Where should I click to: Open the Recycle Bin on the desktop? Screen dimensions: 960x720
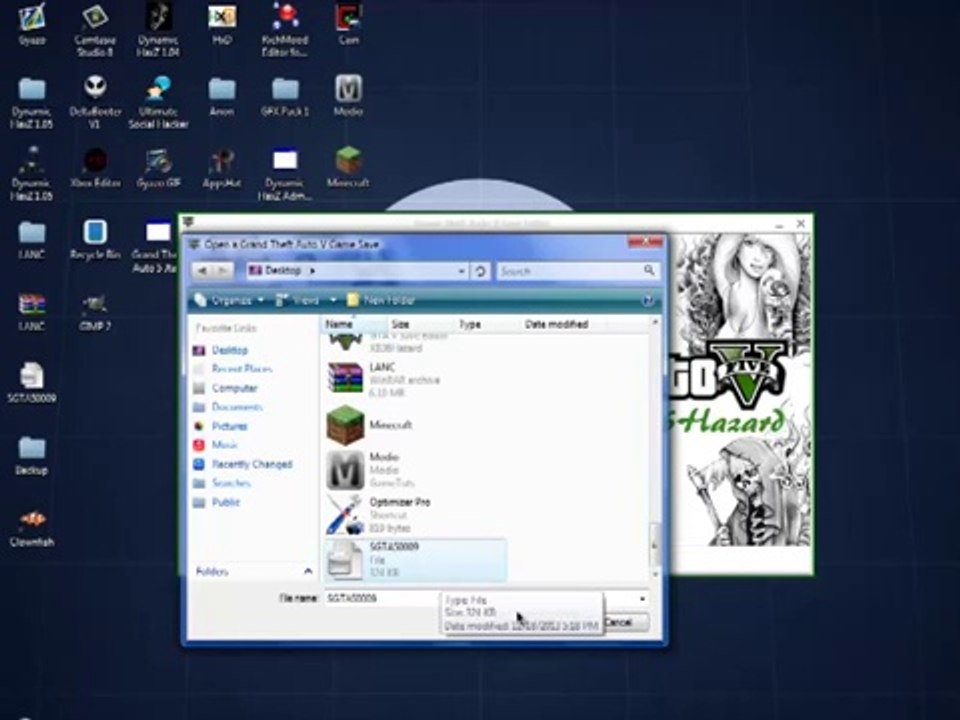(x=95, y=240)
